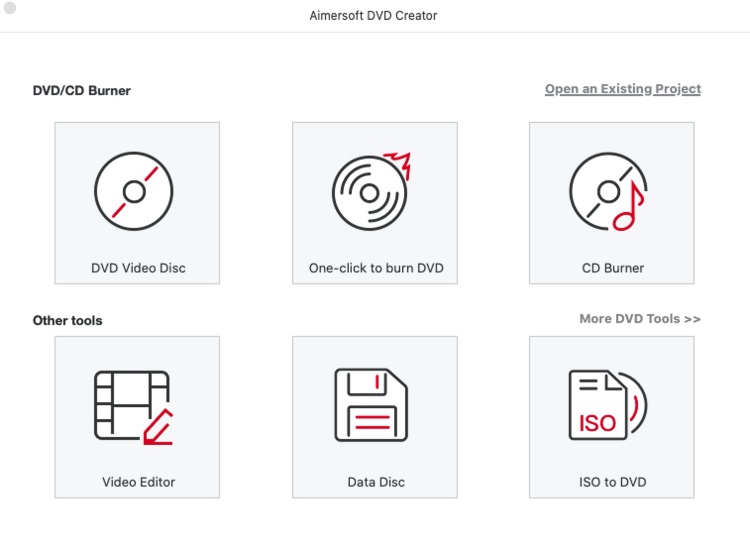Select the ISO to DVD file icon
This screenshot has height=545, width=750.
pyautogui.click(x=608, y=405)
